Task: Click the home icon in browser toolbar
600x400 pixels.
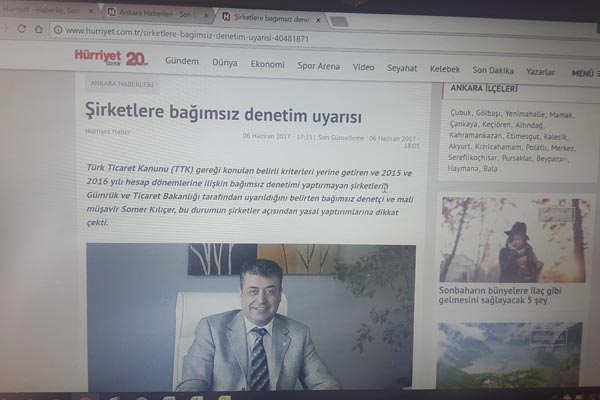Action: click(x=40, y=30)
